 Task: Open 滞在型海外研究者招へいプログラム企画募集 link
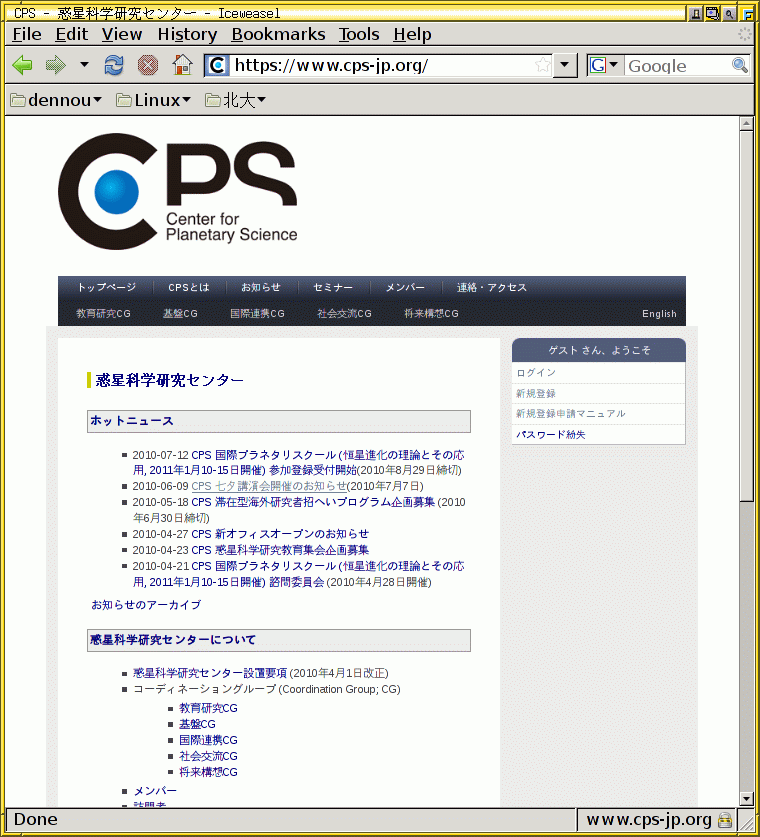313,502
